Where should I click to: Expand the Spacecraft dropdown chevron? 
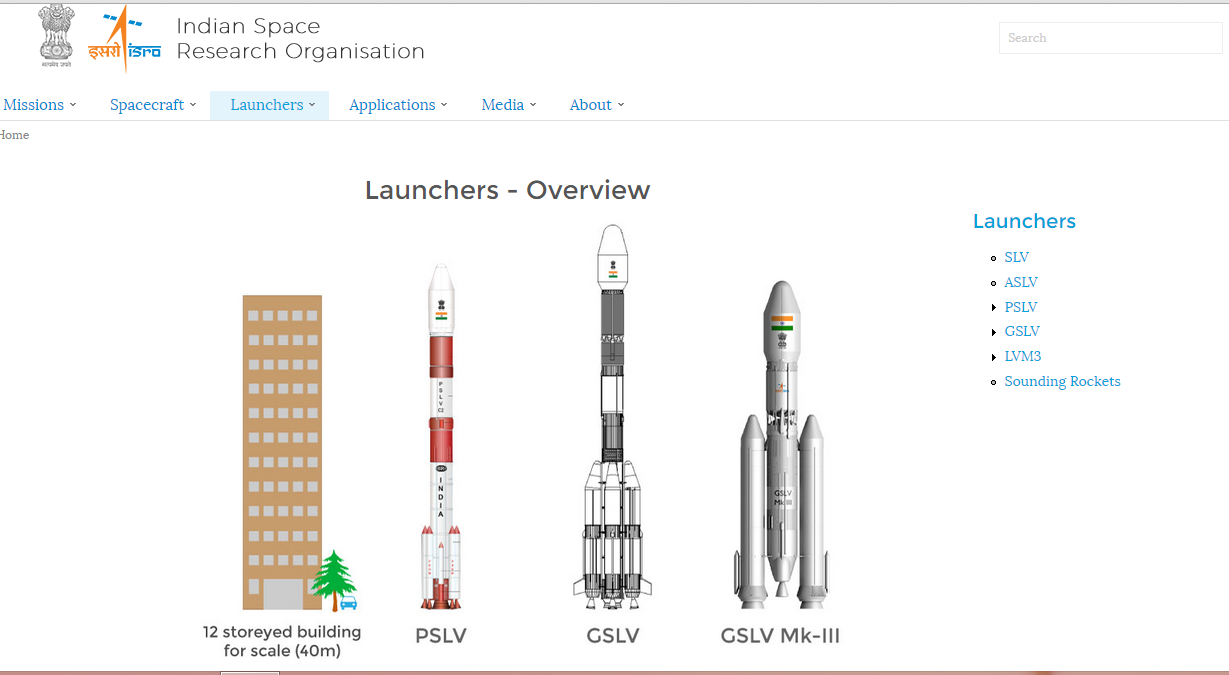pyautogui.click(x=193, y=105)
